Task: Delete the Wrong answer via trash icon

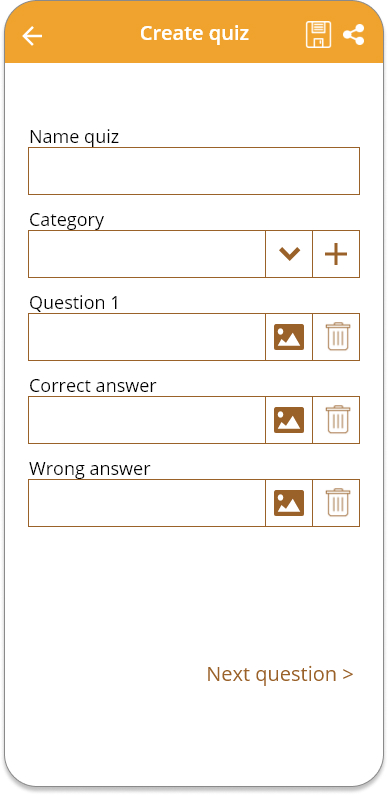Action: (336, 503)
